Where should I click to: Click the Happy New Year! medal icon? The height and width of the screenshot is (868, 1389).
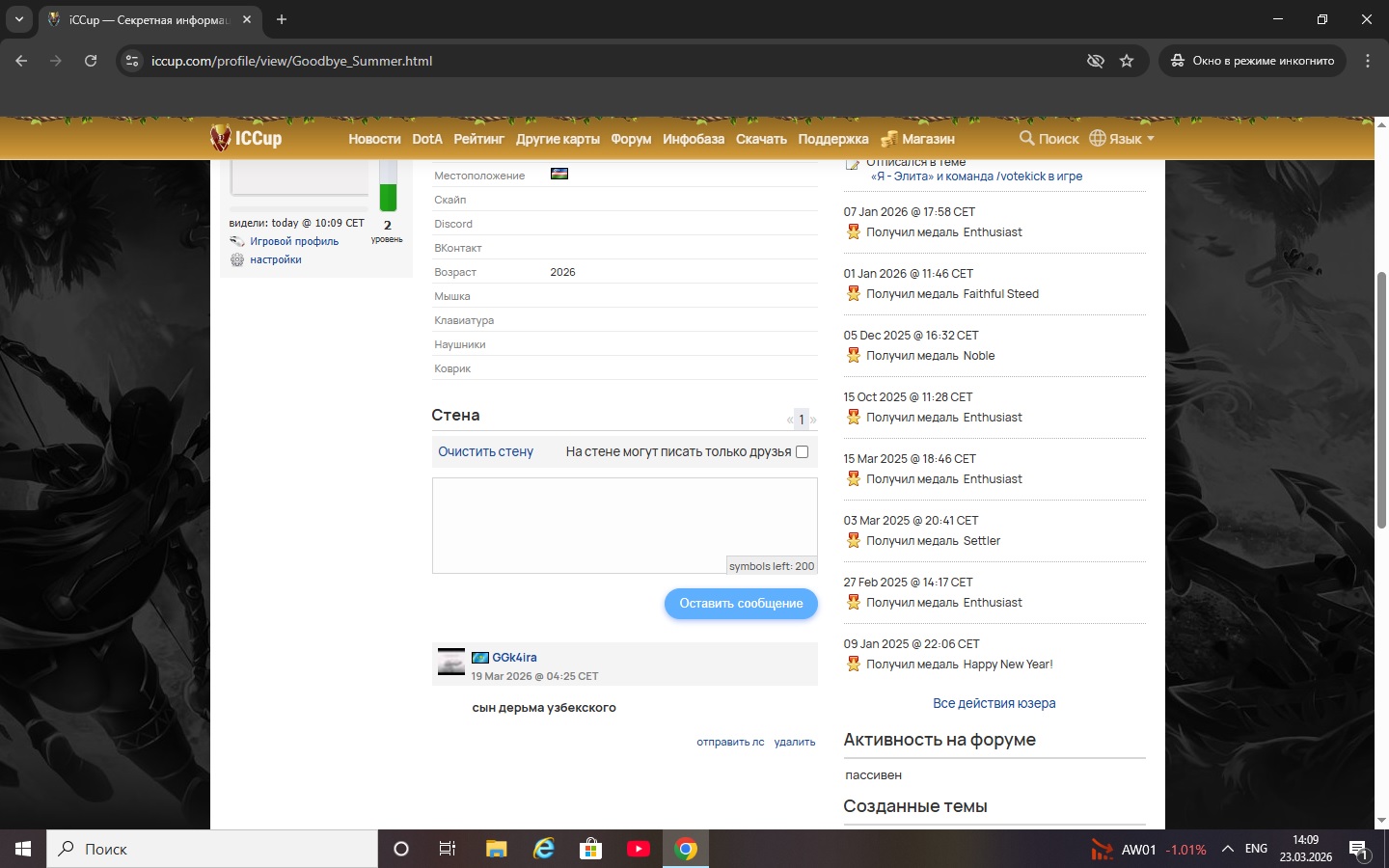pyautogui.click(x=854, y=664)
